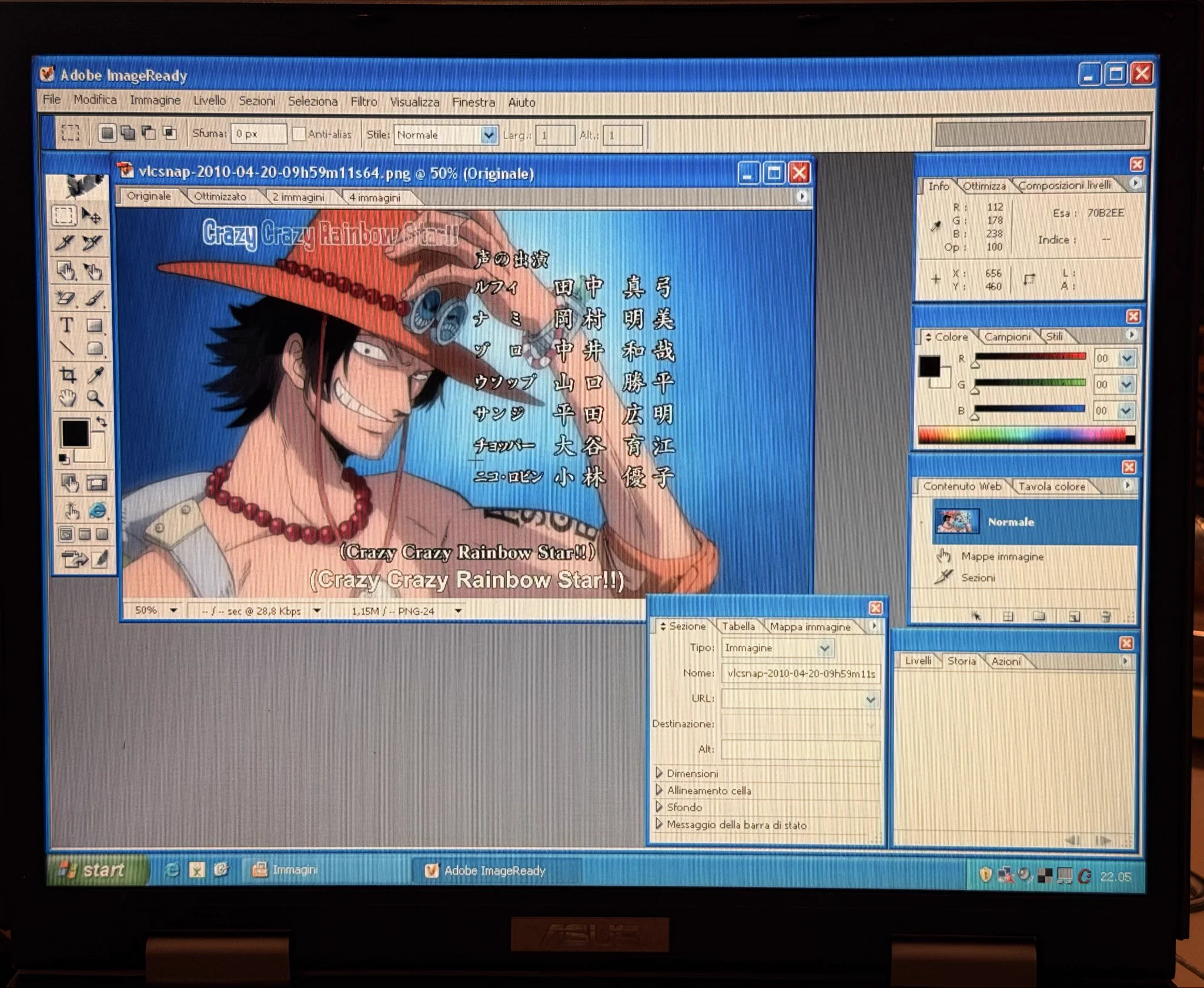Select the Eraser tool
The width and height of the screenshot is (1204, 988).
[x=65, y=298]
